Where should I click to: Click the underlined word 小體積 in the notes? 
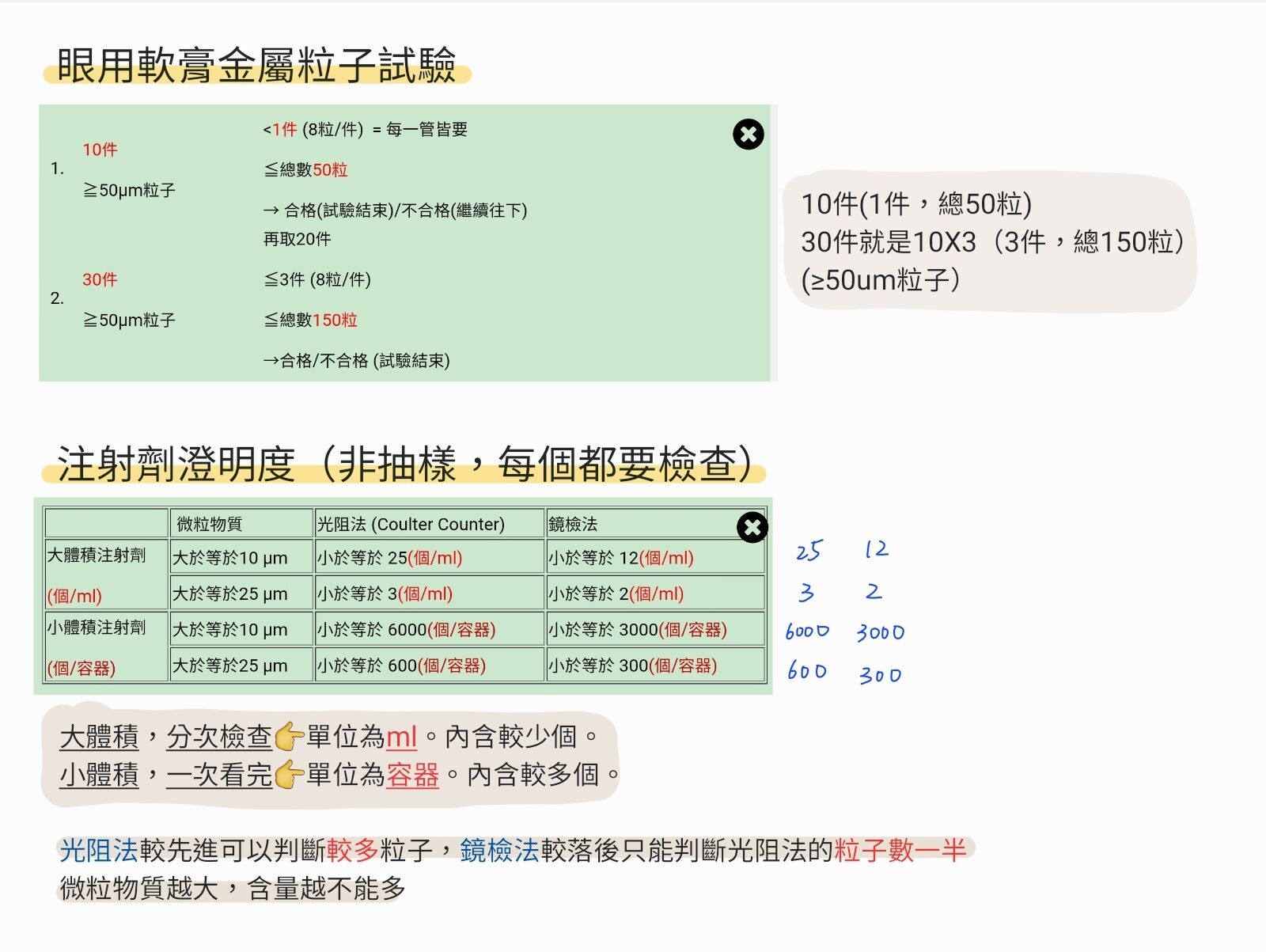click(99, 775)
